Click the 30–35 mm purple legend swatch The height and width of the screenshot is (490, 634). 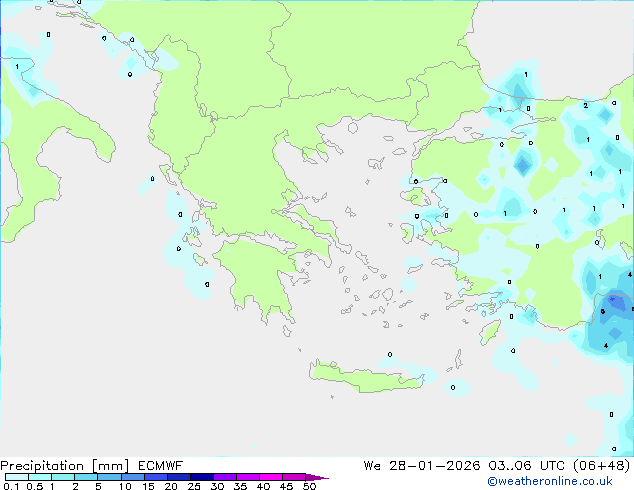(x=224, y=477)
